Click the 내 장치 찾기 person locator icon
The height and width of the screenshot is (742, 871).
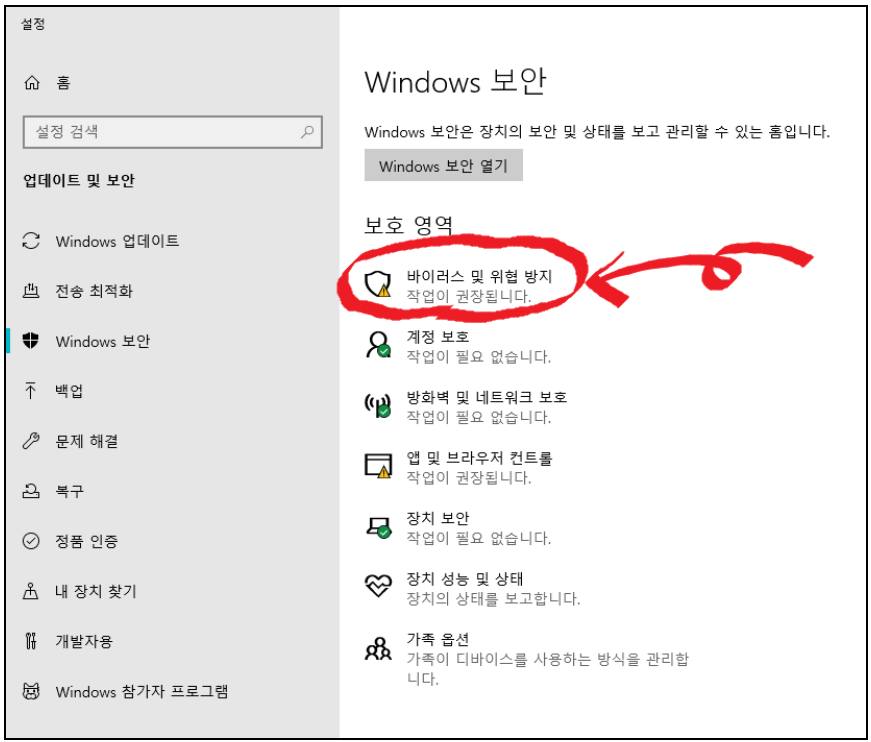(31, 590)
